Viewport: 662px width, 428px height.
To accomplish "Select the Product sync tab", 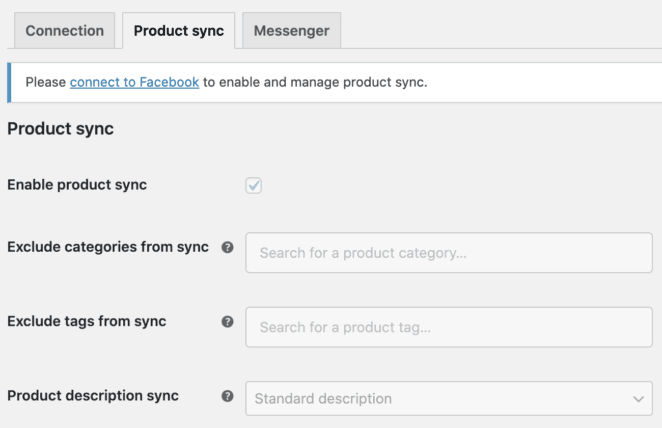I will tap(179, 31).
